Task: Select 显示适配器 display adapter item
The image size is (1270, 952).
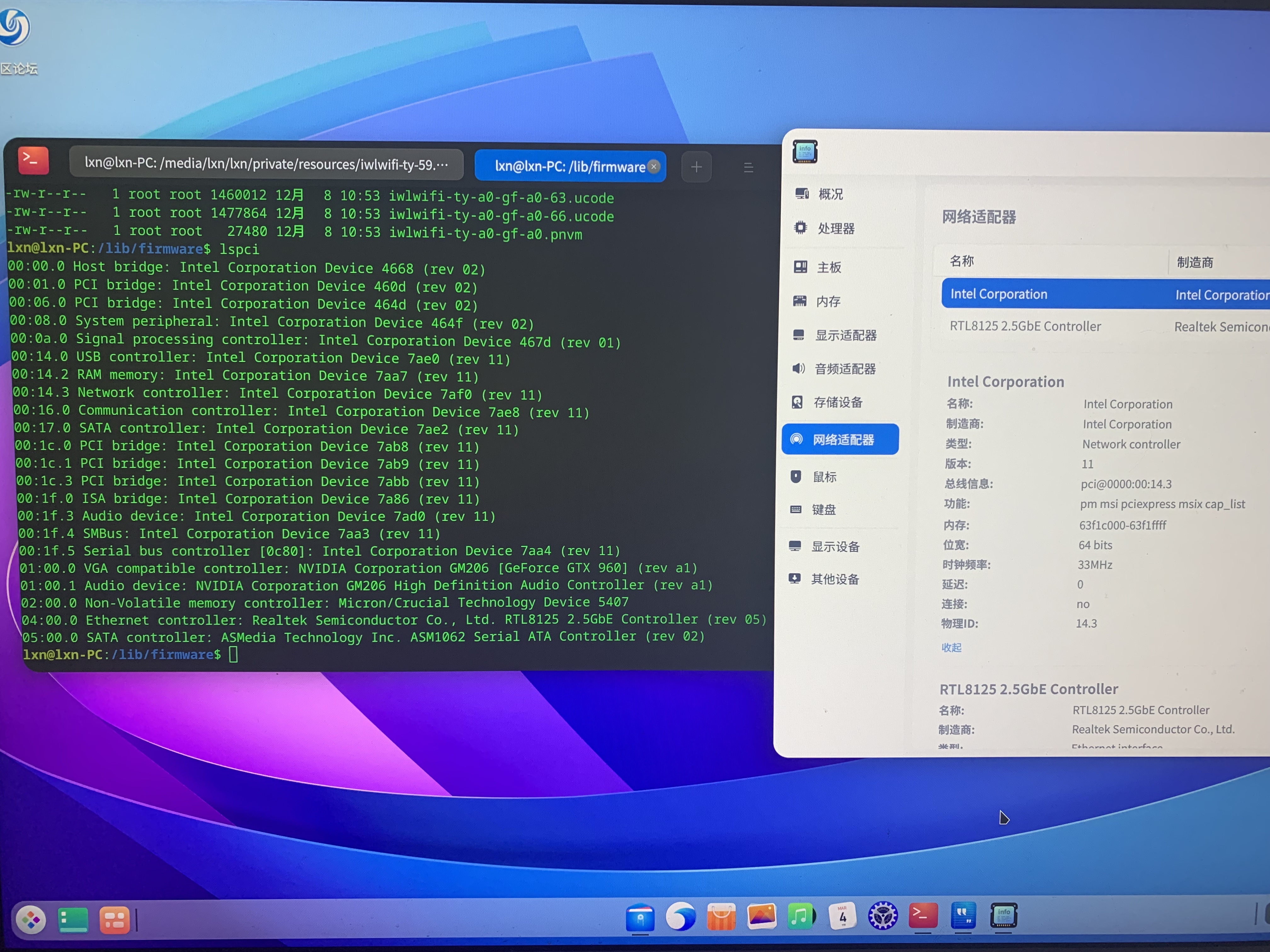Action: [845, 335]
